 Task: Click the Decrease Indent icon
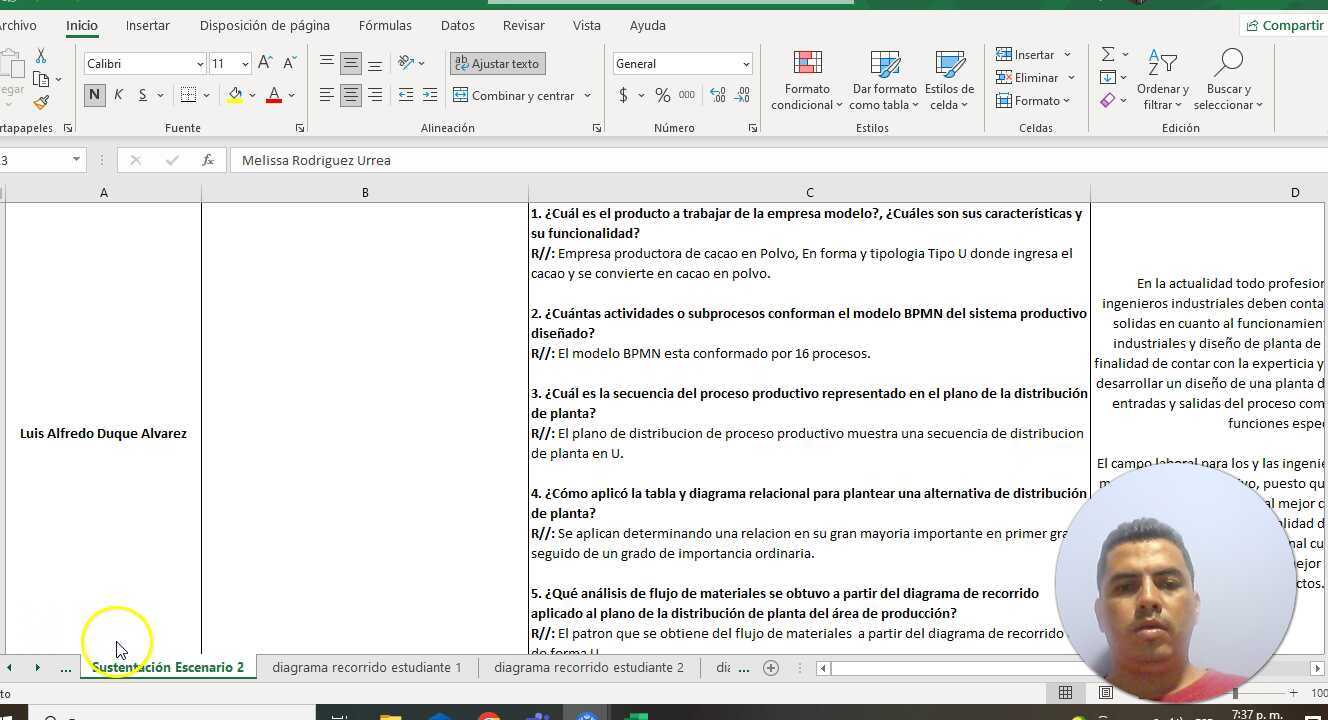[405, 95]
